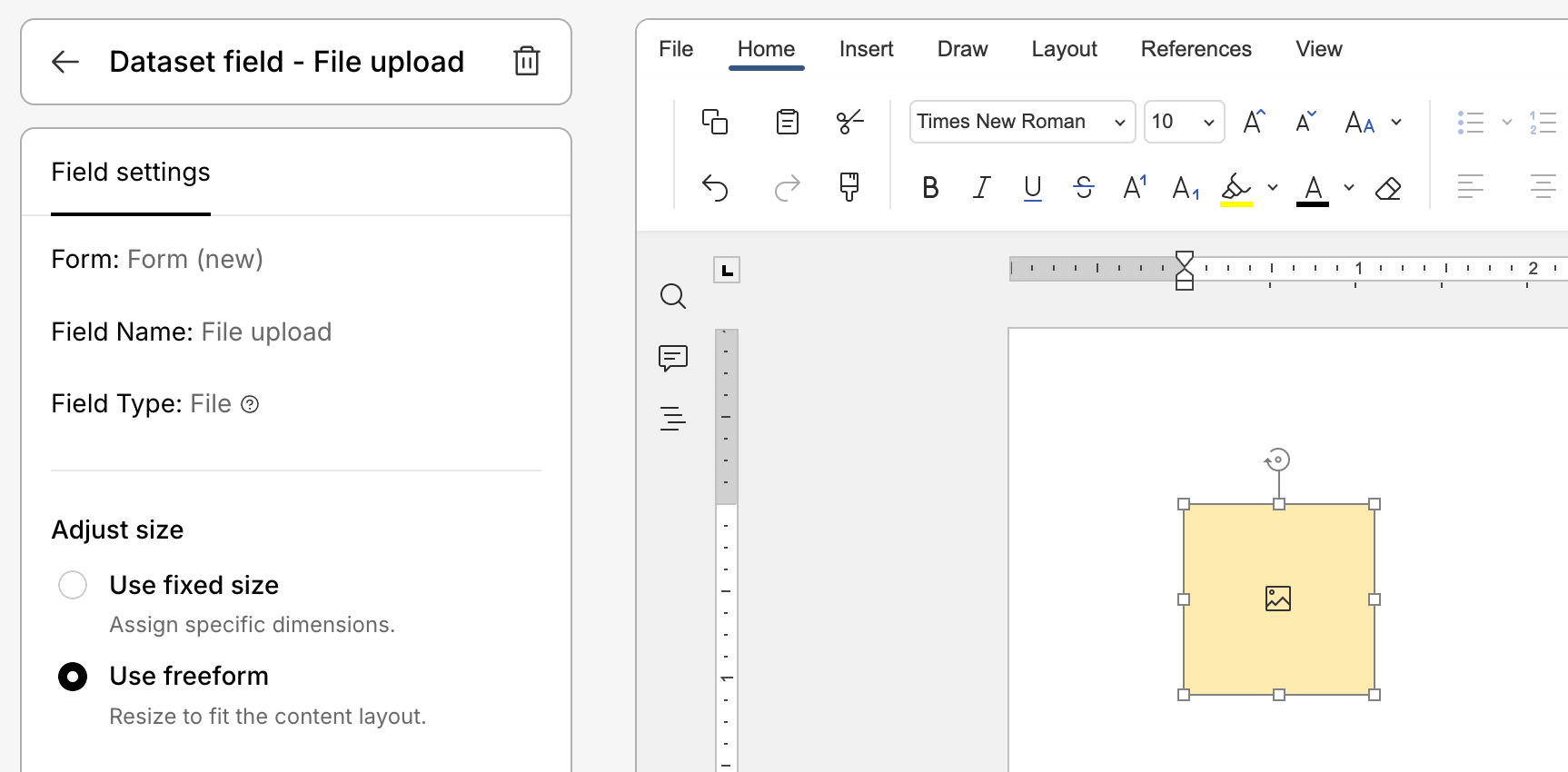Viewport: 1568px width, 772px height.
Task: Click the black font color button
Action: [x=1313, y=188]
